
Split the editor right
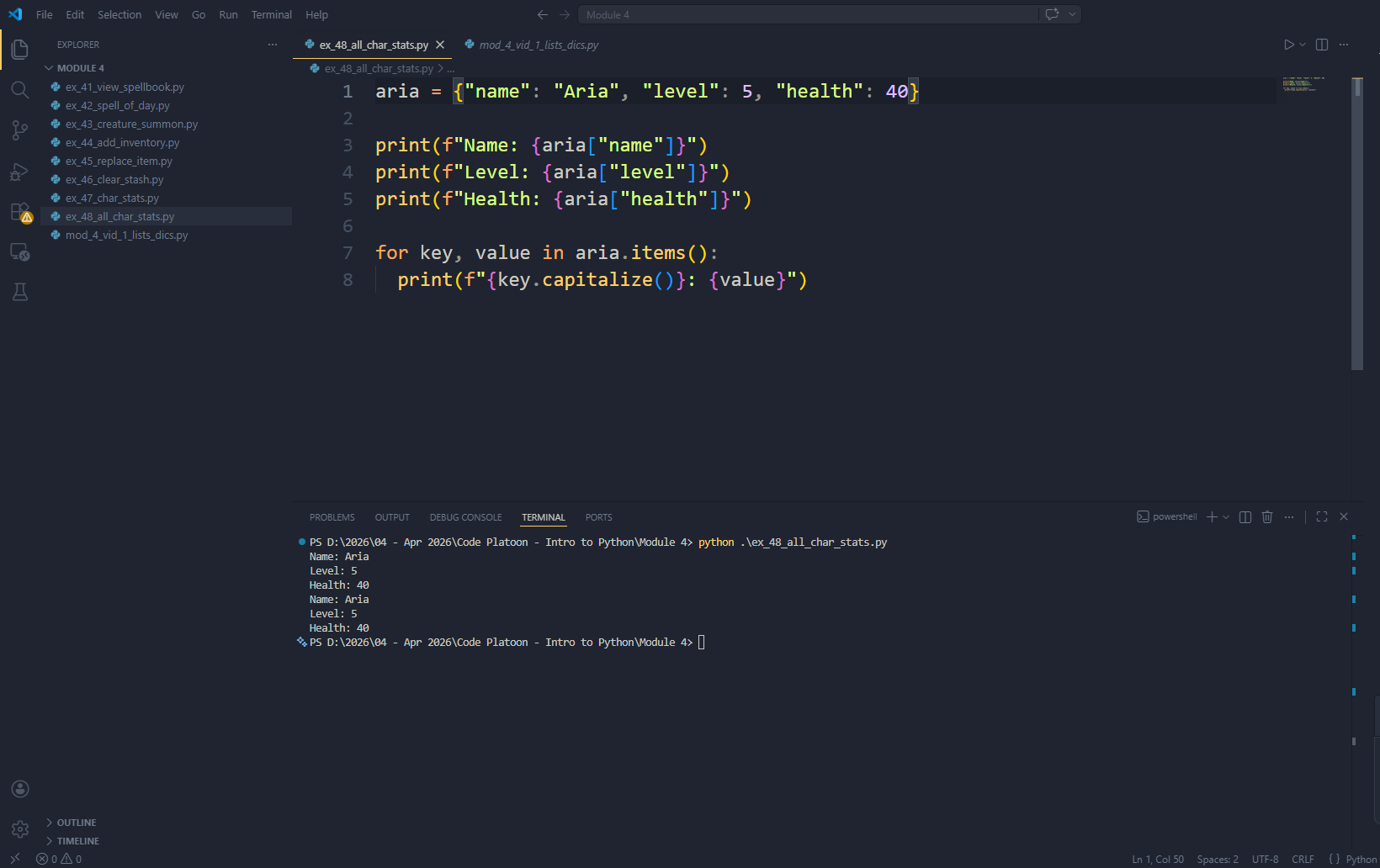pyautogui.click(x=1322, y=45)
